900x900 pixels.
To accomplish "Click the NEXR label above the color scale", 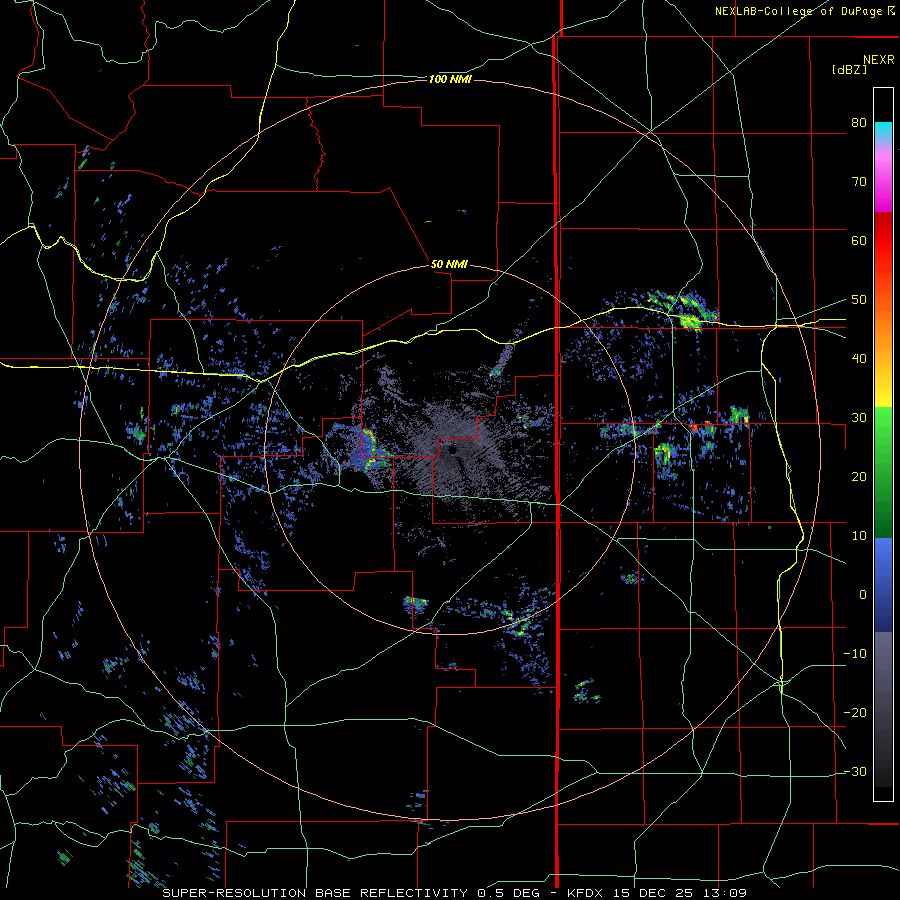I will (x=878, y=60).
